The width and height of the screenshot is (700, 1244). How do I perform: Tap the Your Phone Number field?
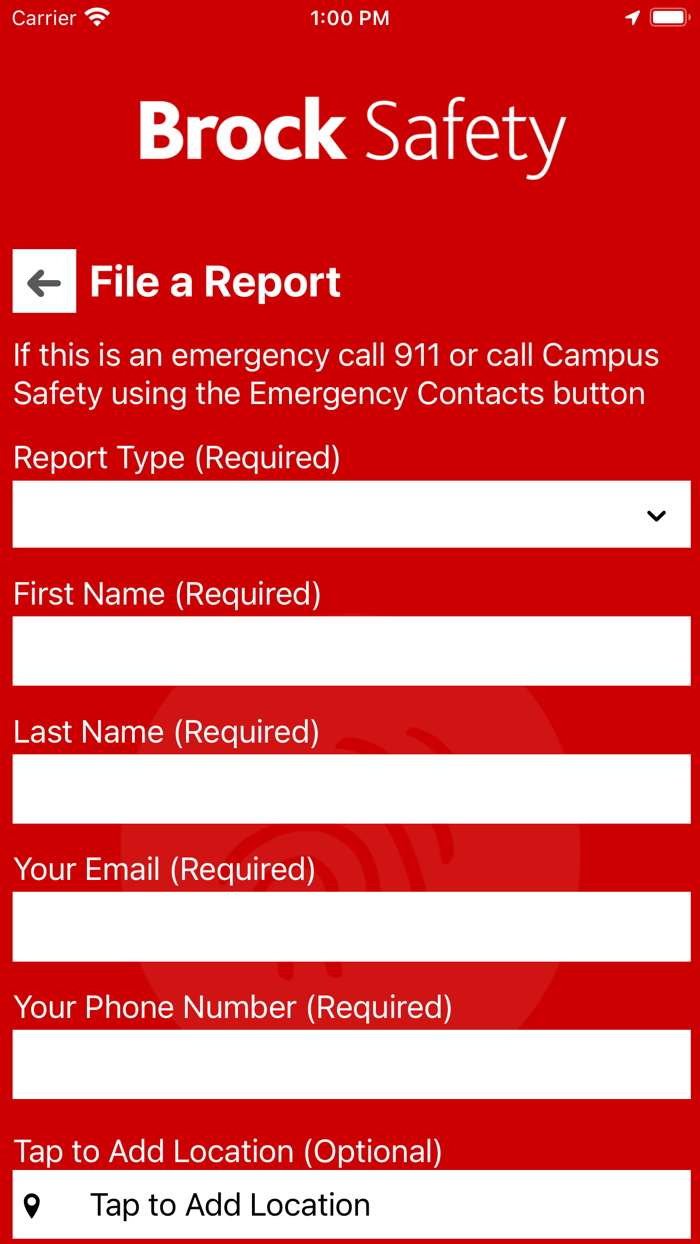click(350, 1064)
